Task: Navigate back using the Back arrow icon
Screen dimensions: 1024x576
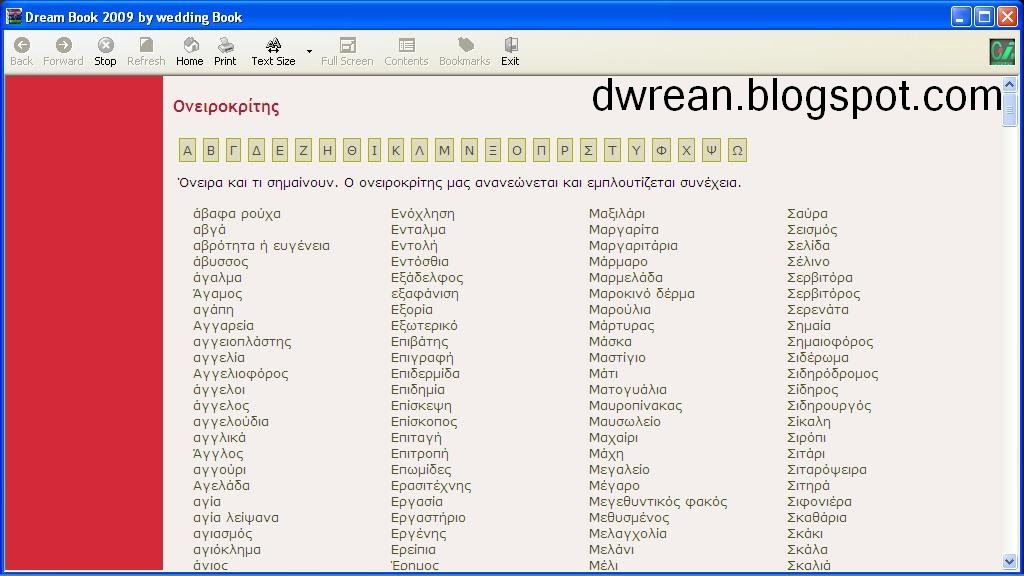Action: [20, 47]
